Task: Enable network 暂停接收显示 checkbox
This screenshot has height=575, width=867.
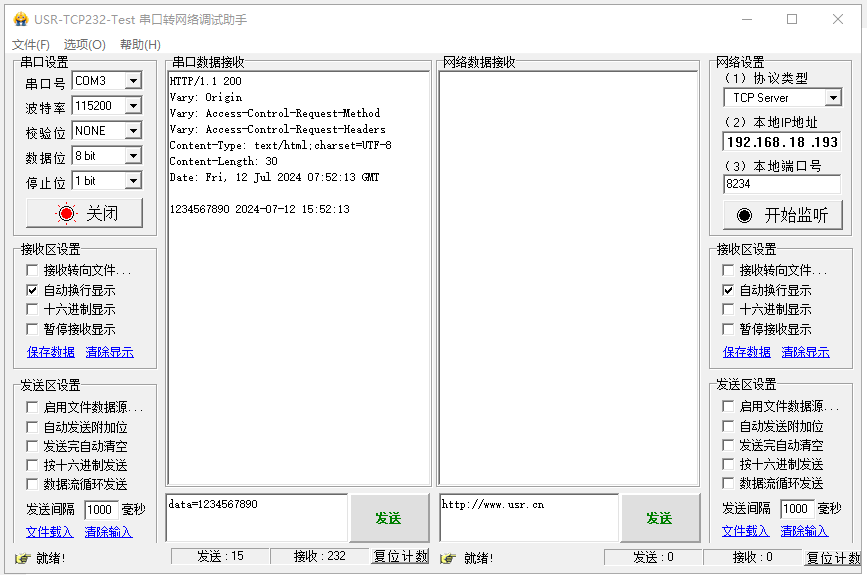Action: tap(728, 329)
